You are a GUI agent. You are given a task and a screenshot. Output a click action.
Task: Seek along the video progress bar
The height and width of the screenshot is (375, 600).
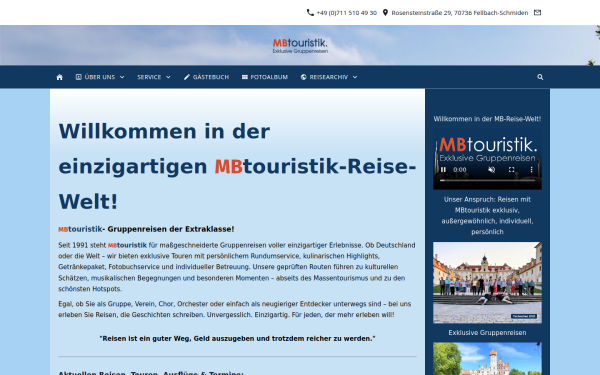pyautogui.click(x=487, y=180)
